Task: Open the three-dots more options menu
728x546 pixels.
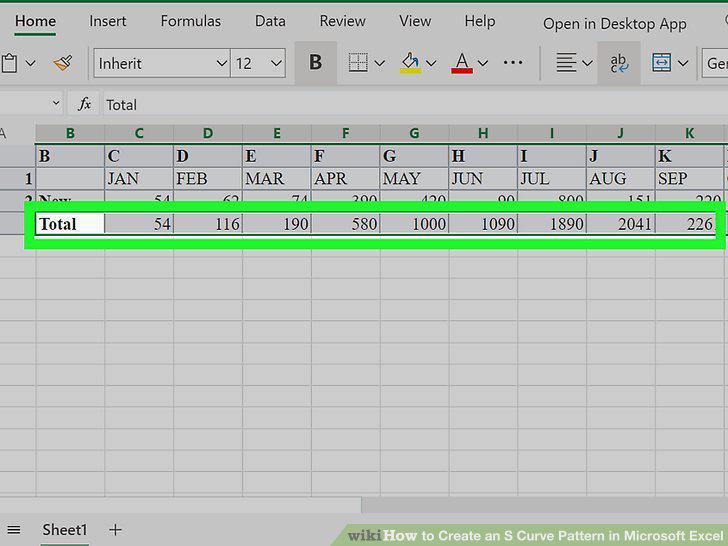Action: point(513,62)
